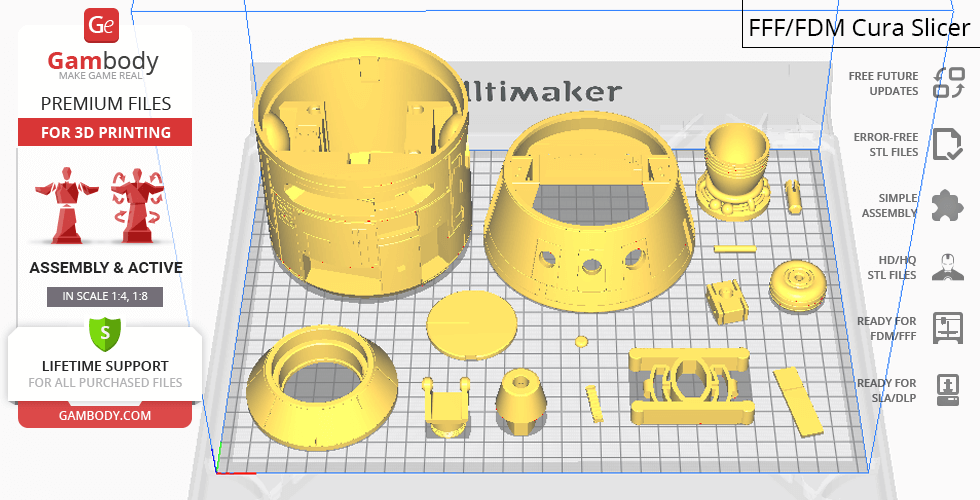This screenshot has height=500, width=980.
Task: Click the IN SCALE 1:4, 1:8 badge
Action: point(105,296)
